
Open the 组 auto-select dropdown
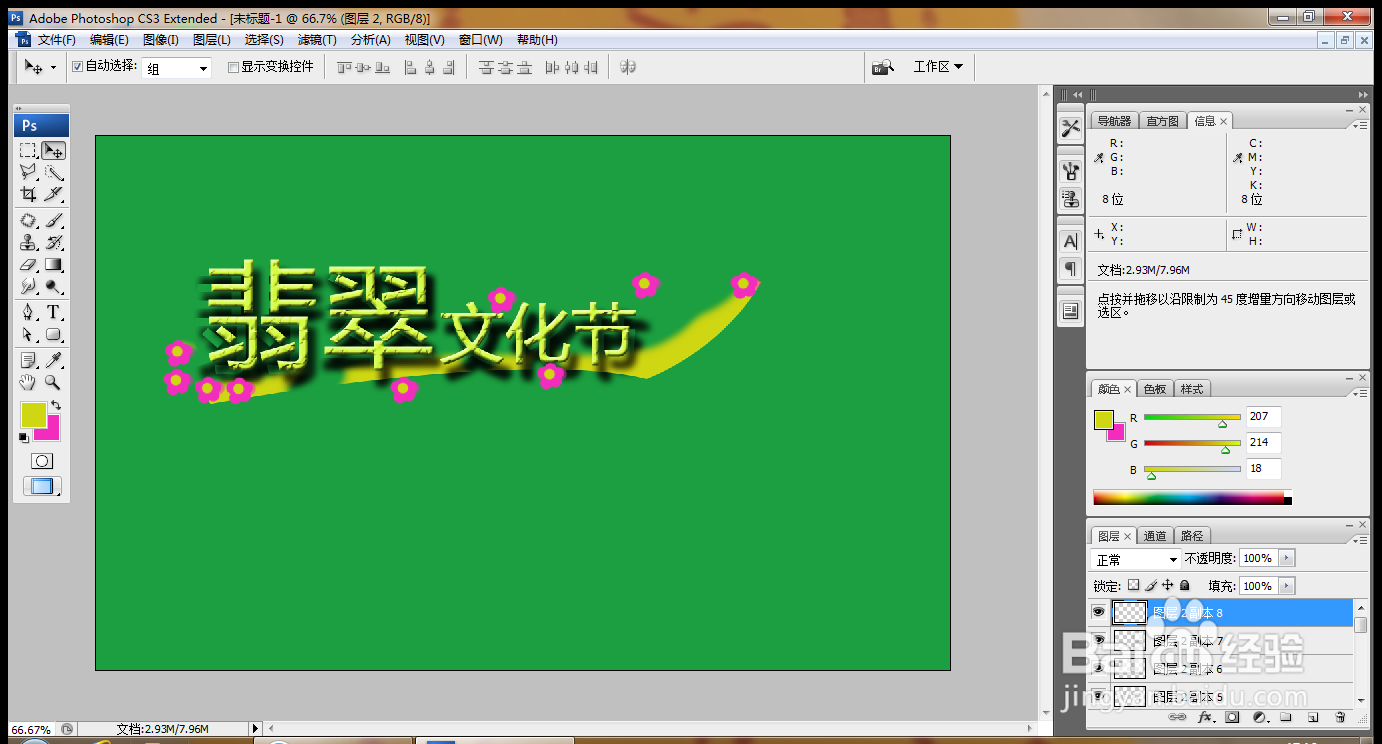point(177,68)
